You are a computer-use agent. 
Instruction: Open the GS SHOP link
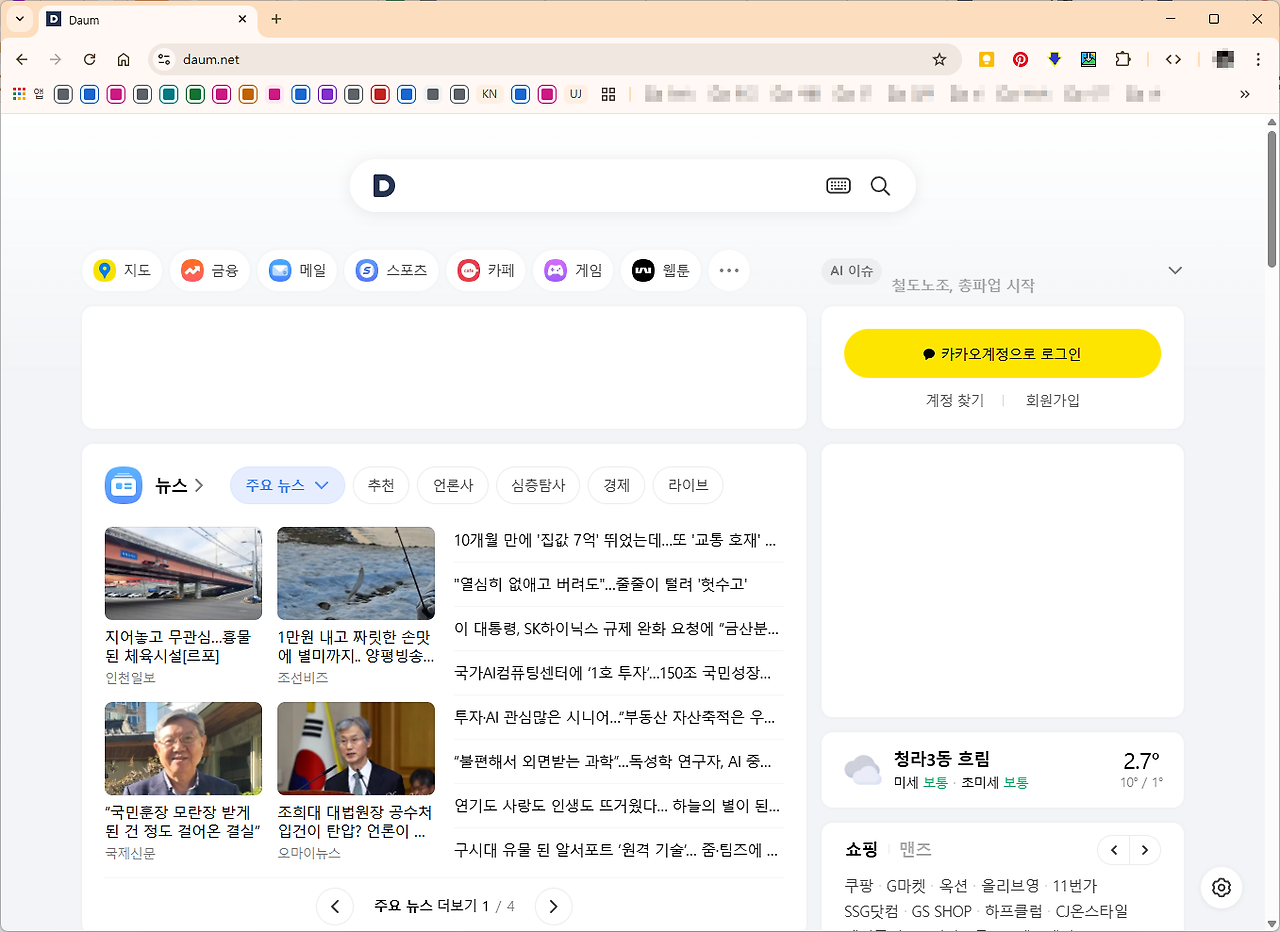tap(942, 911)
